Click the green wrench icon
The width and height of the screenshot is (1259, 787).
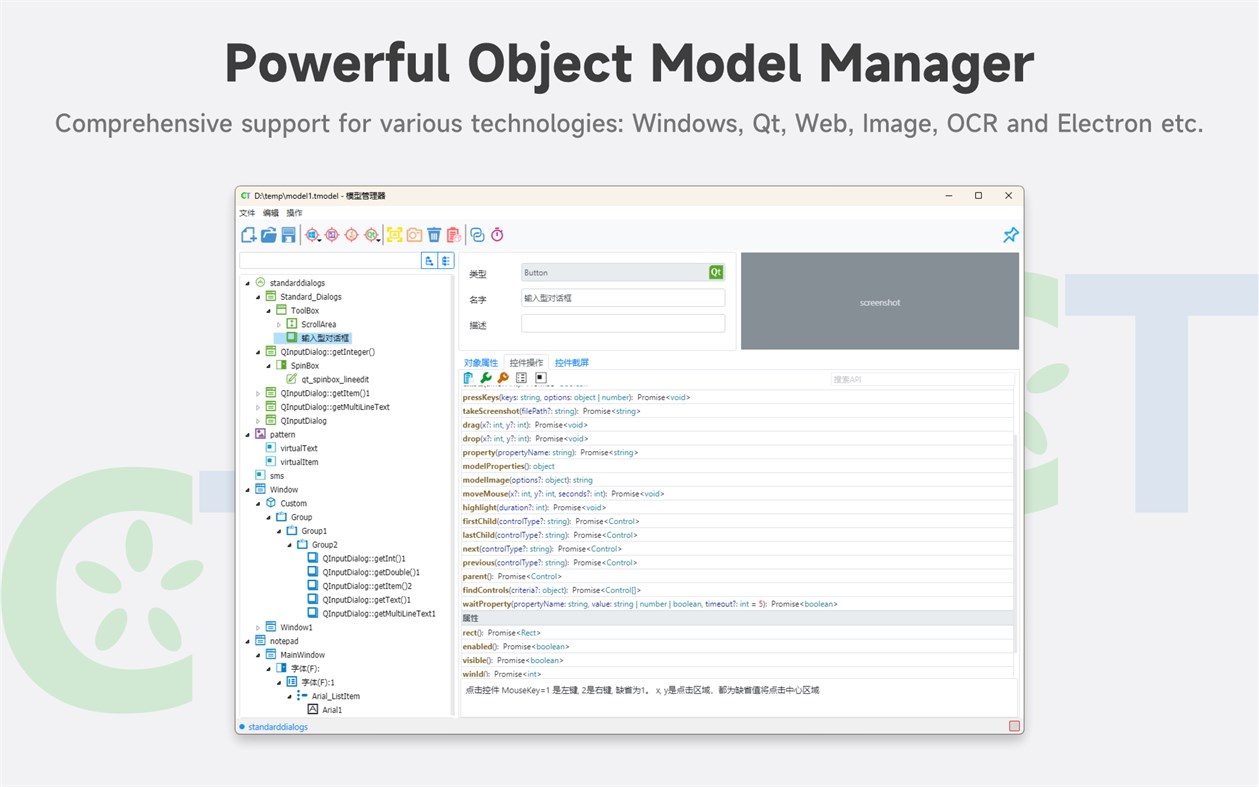(x=486, y=378)
